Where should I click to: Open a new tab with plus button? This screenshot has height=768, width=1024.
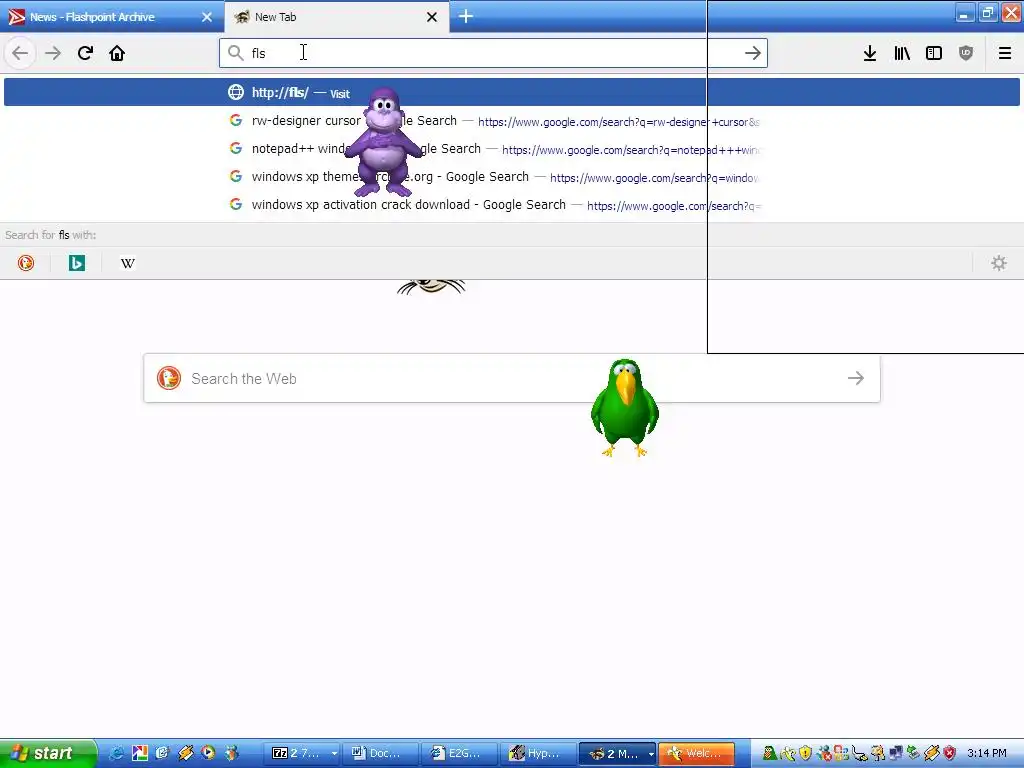(x=466, y=16)
